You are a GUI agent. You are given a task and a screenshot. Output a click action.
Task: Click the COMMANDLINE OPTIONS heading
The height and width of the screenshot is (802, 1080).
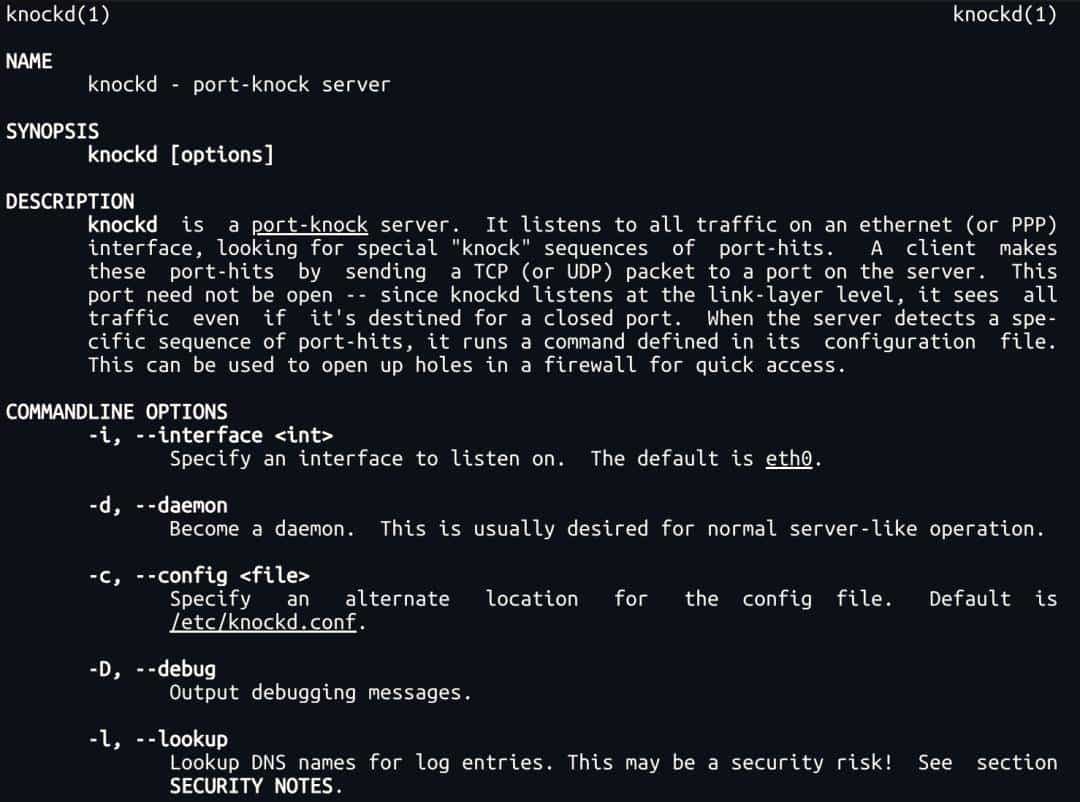116,412
